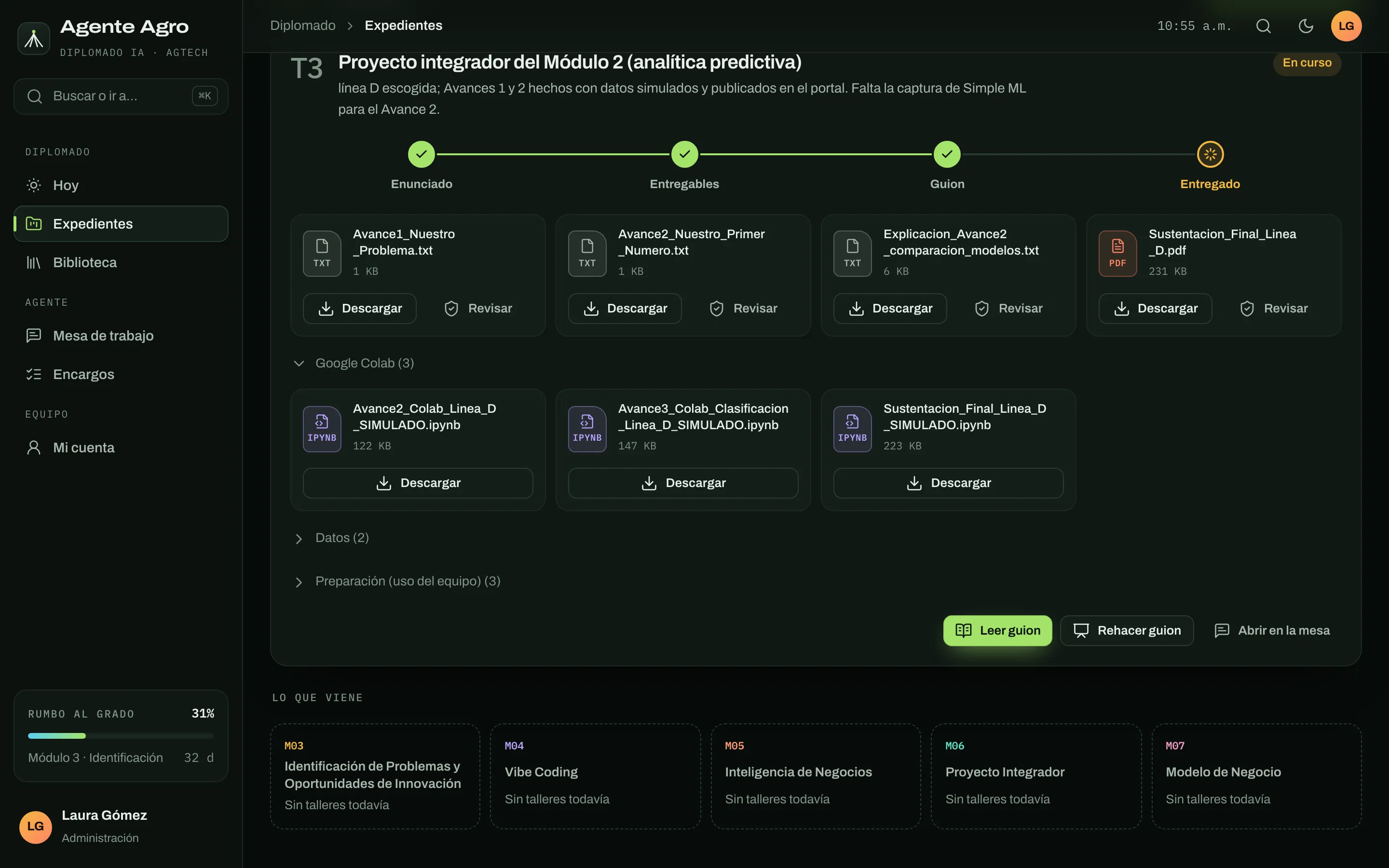Review Avance1_Nuestro_Problema.txt with Revisar

coord(478,308)
